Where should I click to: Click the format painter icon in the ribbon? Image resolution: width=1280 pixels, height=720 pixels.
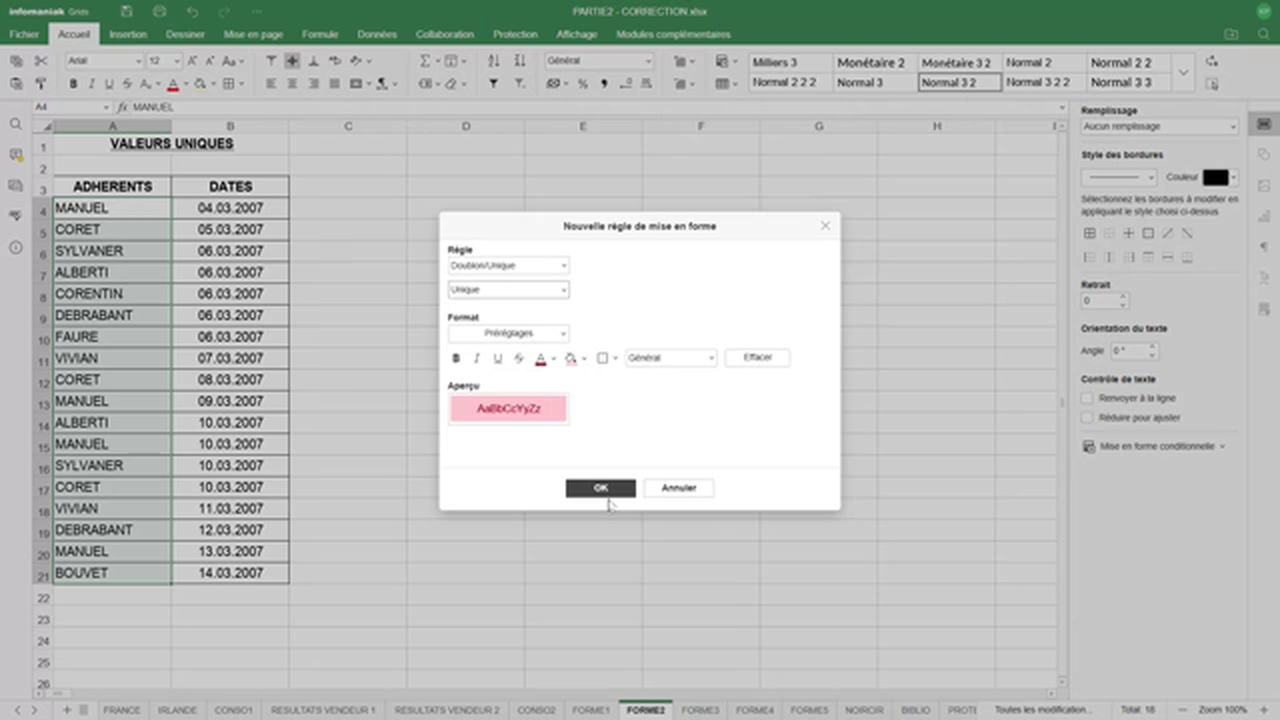(41, 84)
